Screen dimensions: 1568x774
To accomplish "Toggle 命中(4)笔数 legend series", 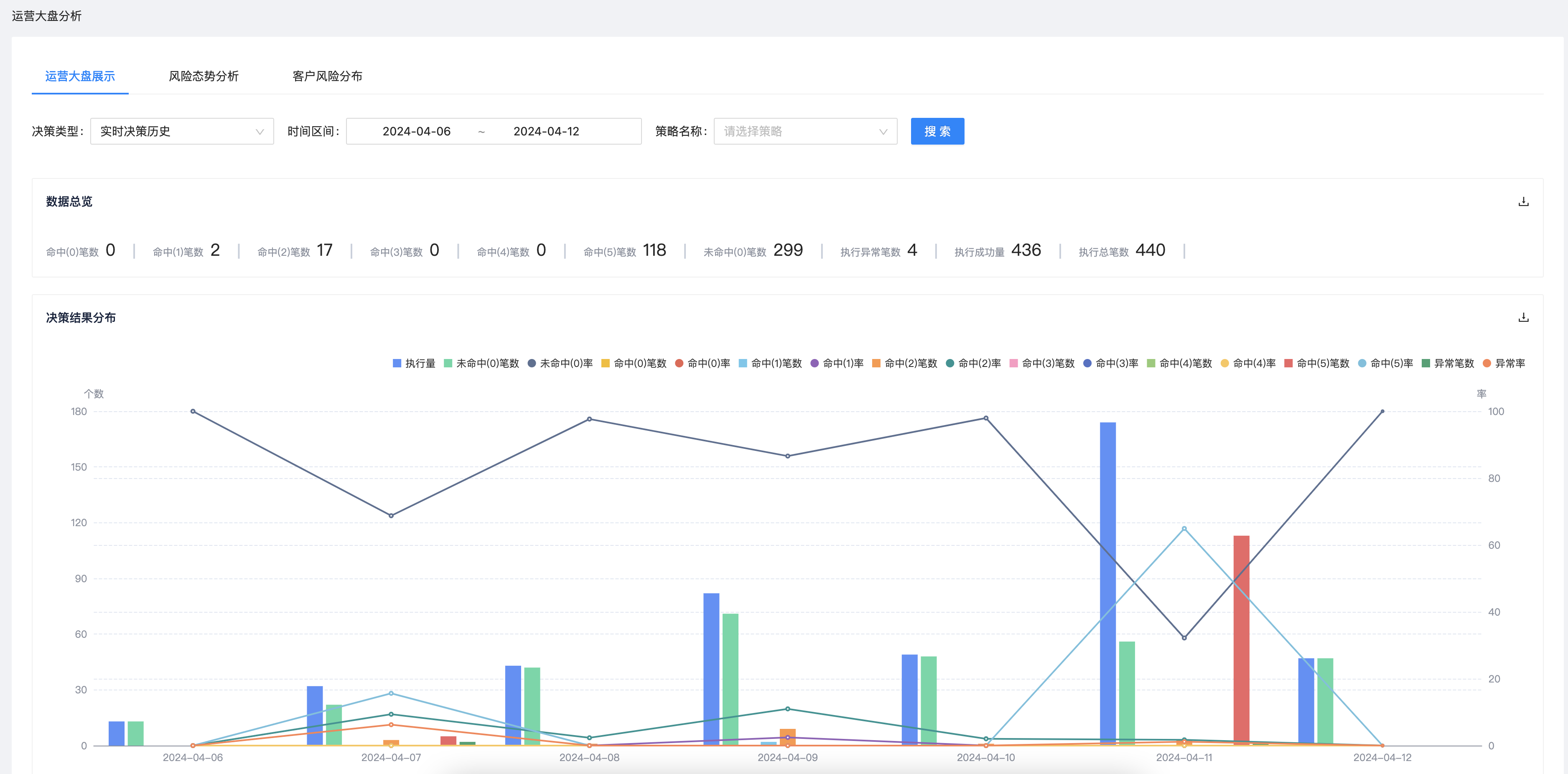I will (x=1180, y=363).
